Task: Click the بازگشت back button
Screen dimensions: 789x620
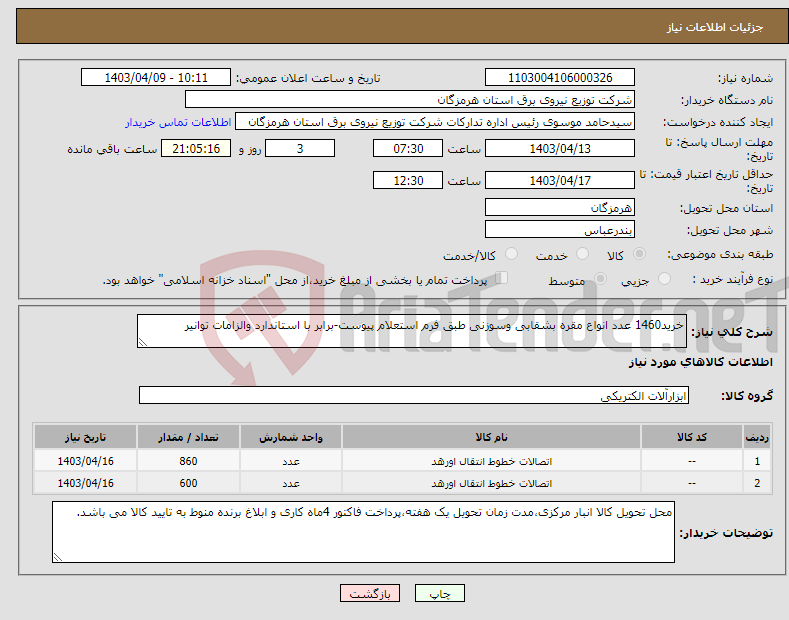Action: tap(370, 594)
